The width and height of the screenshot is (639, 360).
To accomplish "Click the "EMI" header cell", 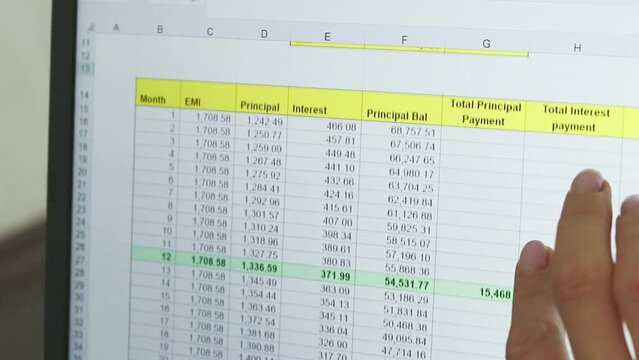I will [x=208, y=96].
